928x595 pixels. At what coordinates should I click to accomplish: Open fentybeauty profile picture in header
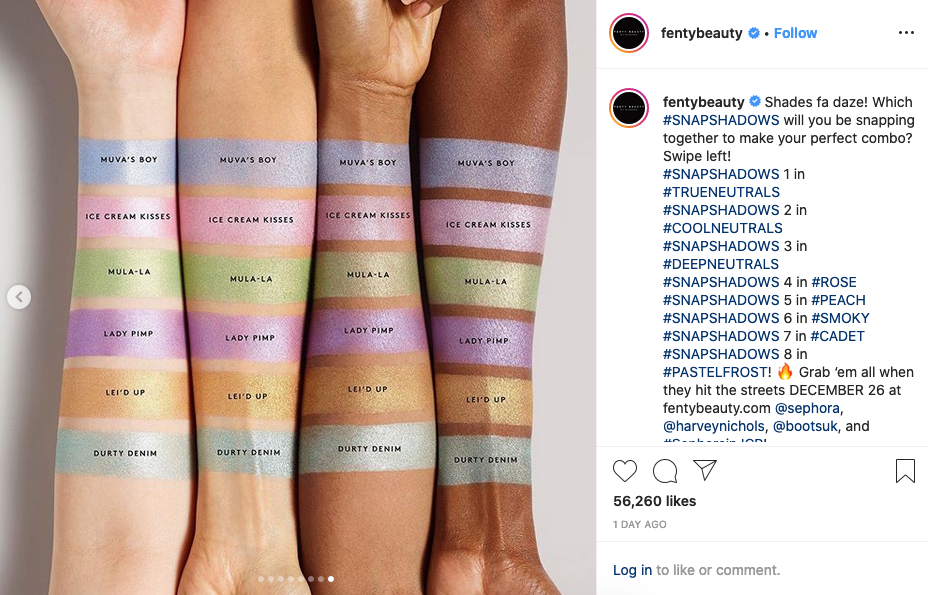tap(629, 33)
